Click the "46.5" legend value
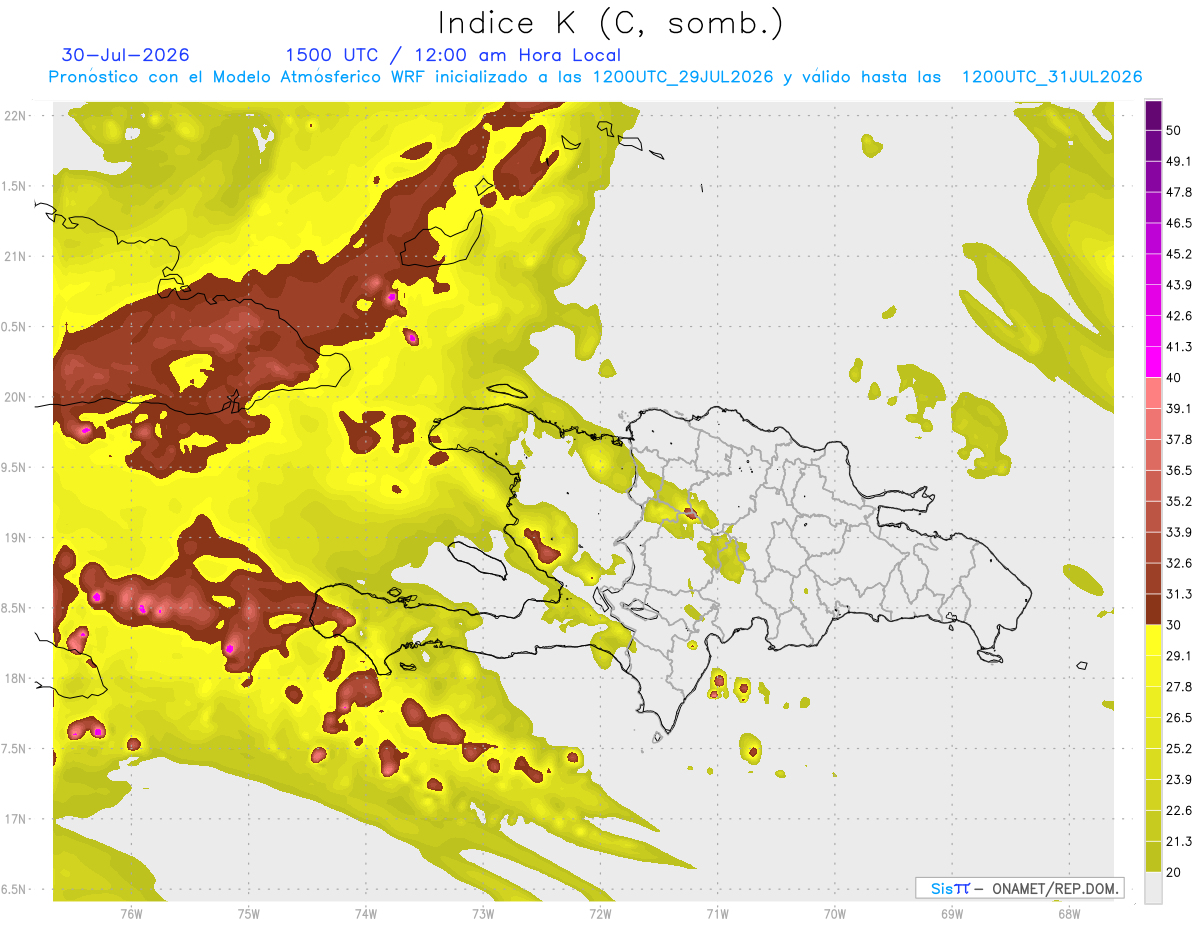The image size is (1200, 927). (x=1179, y=223)
